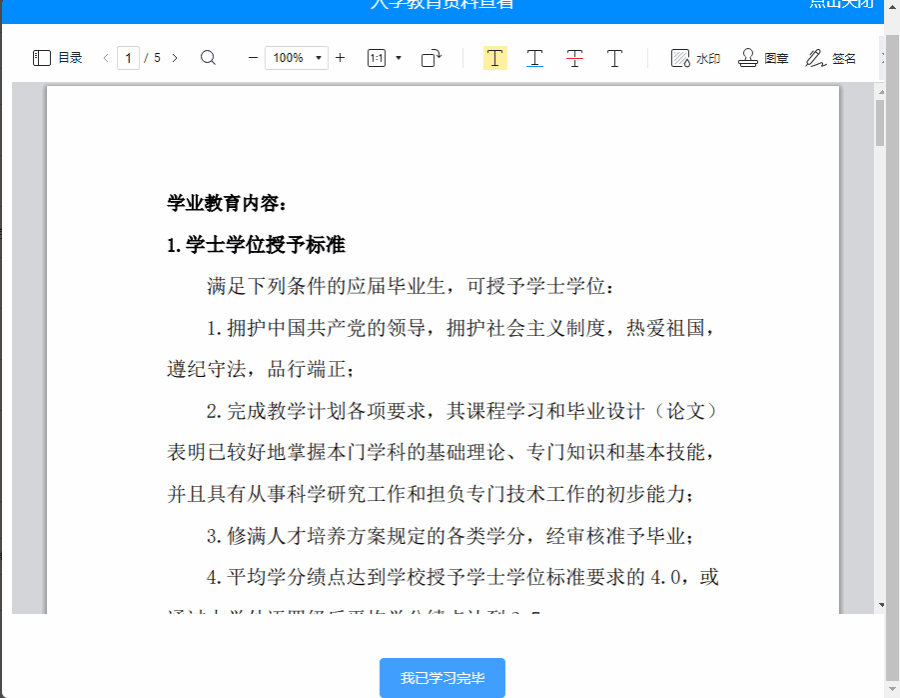
Task: Toggle the underline text tool
Action: tap(535, 58)
